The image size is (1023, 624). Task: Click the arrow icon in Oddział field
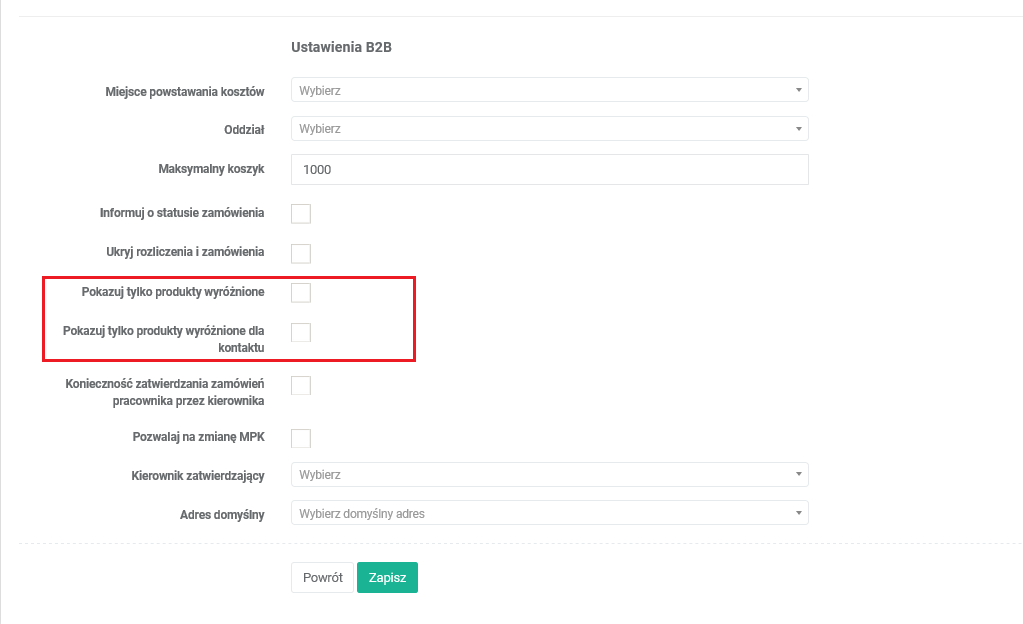coord(798,129)
